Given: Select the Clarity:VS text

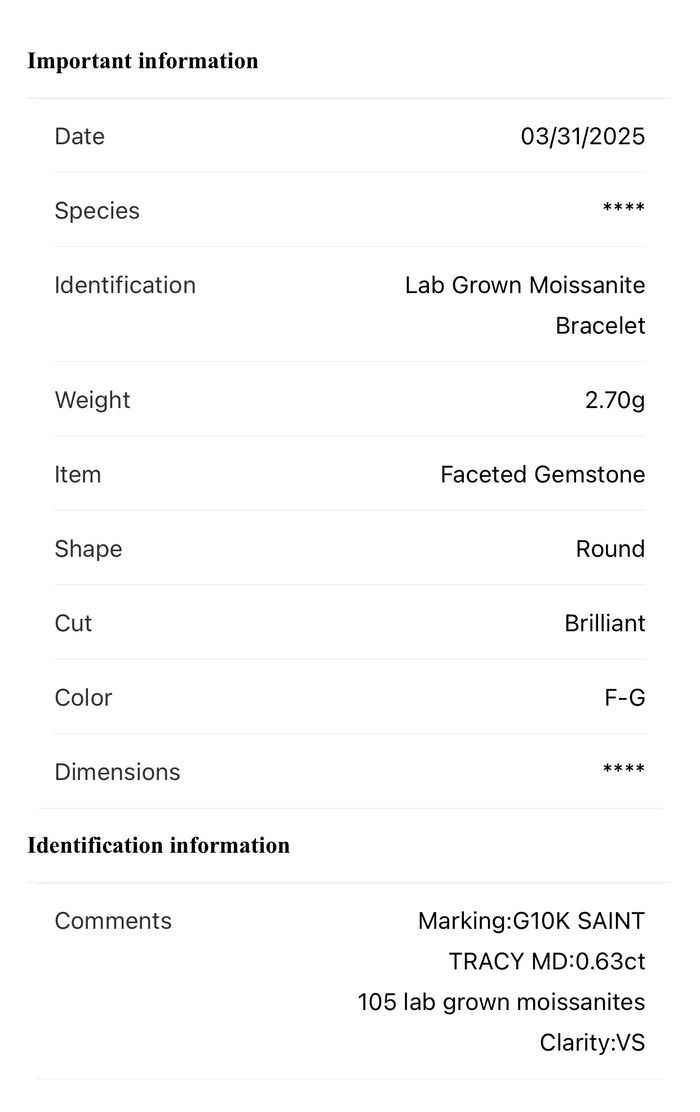Looking at the screenshot, I should (592, 1042).
